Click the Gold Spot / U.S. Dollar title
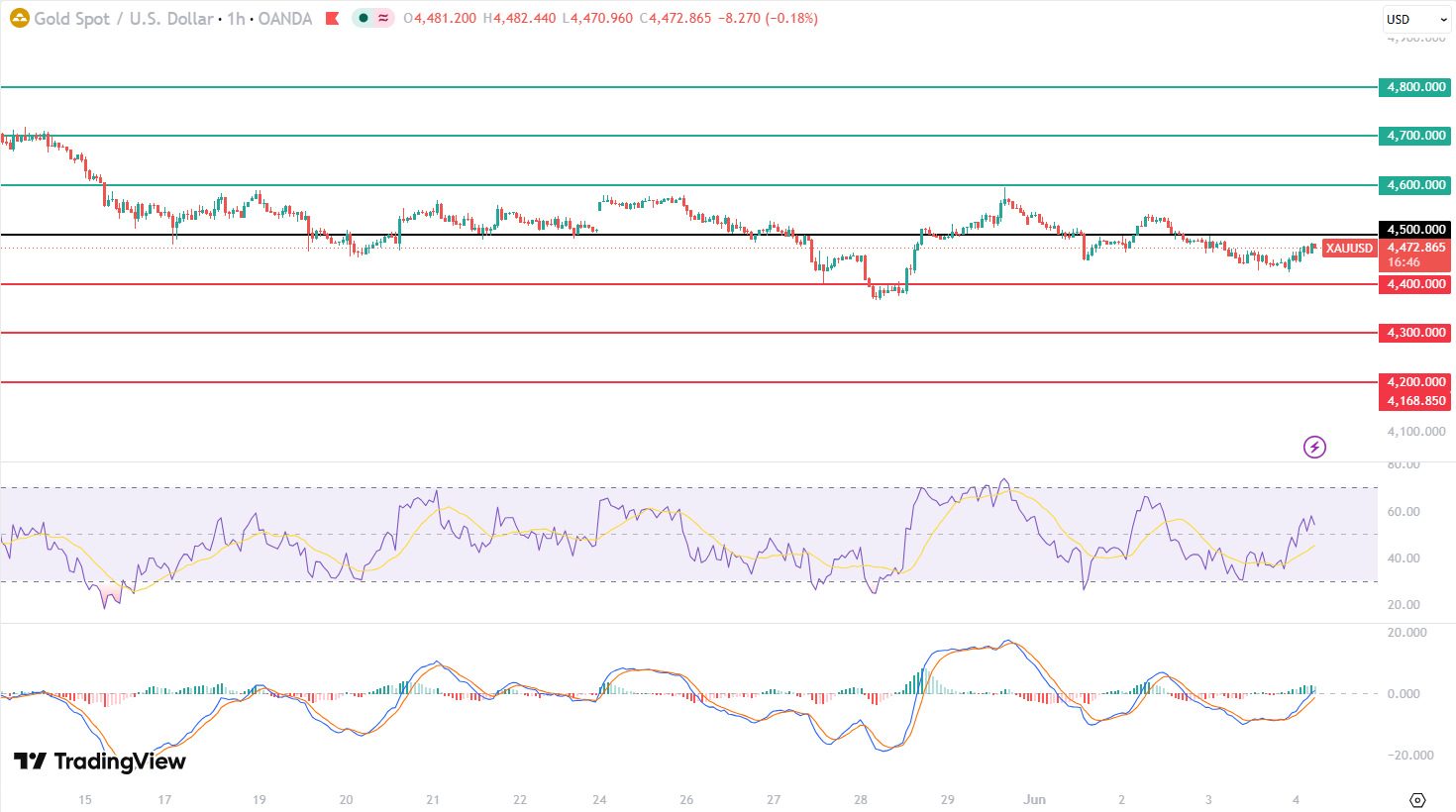The height and width of the screenshot is (812, 1456). point(124,18)
